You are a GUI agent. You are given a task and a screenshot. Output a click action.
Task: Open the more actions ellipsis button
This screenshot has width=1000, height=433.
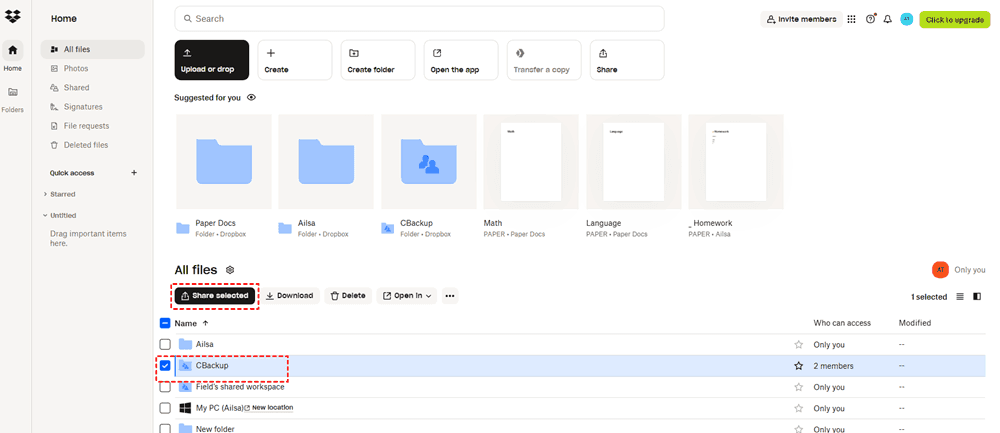(x=450, y=296)
